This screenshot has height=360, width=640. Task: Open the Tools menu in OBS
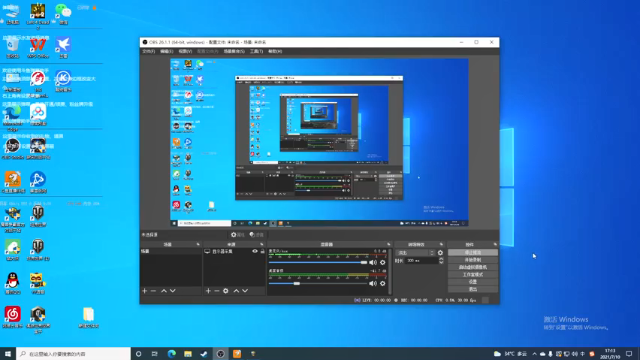[x=256, y=51]
